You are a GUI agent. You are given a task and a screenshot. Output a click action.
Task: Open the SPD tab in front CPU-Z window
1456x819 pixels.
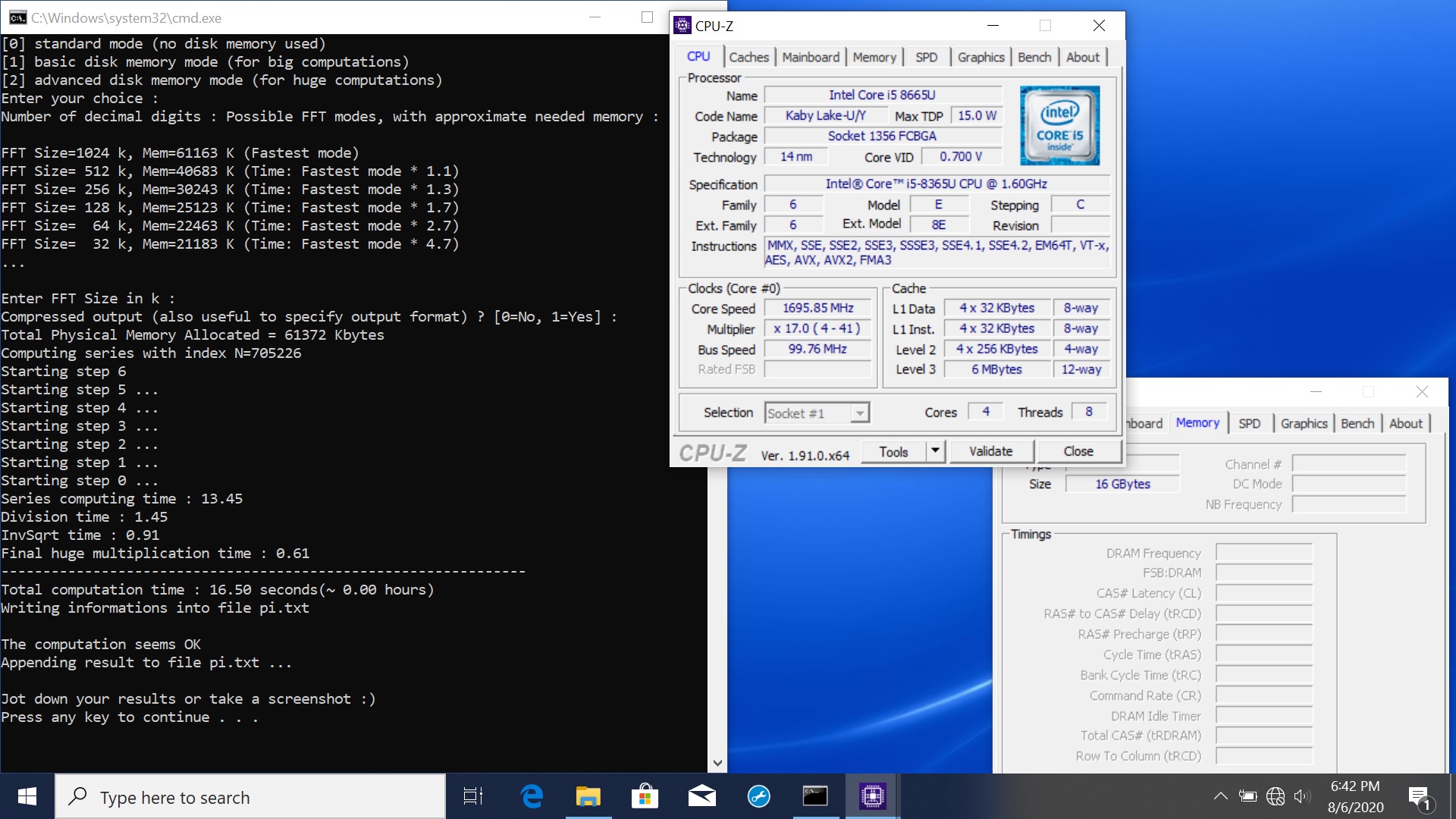coord(926,58)
